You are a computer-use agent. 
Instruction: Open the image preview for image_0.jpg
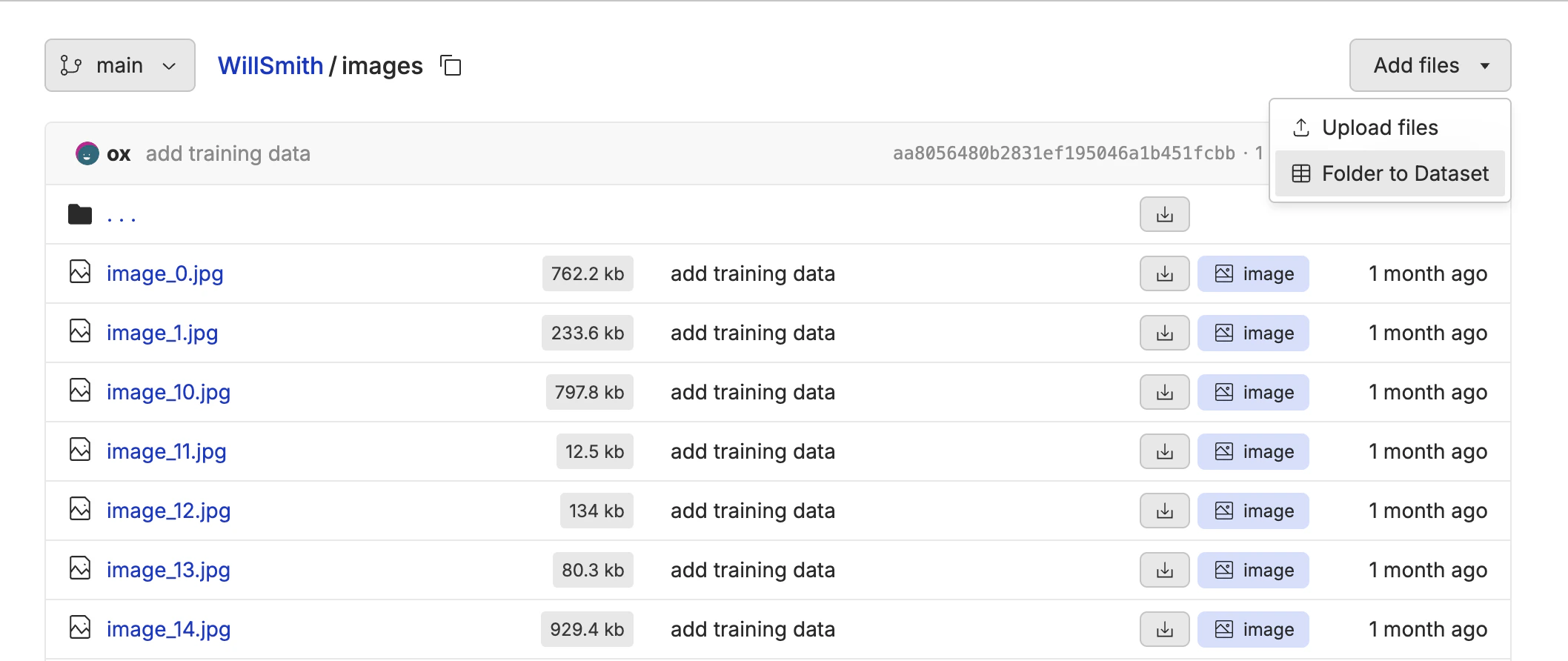coord(1252,273)
